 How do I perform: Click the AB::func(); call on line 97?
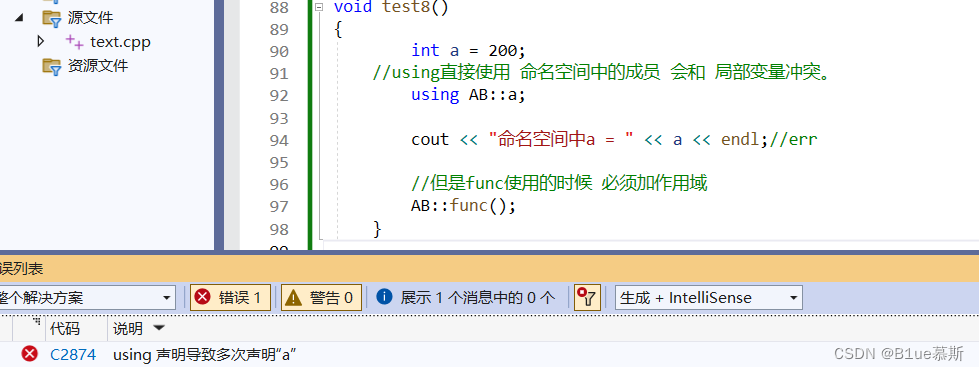[463, 206]
